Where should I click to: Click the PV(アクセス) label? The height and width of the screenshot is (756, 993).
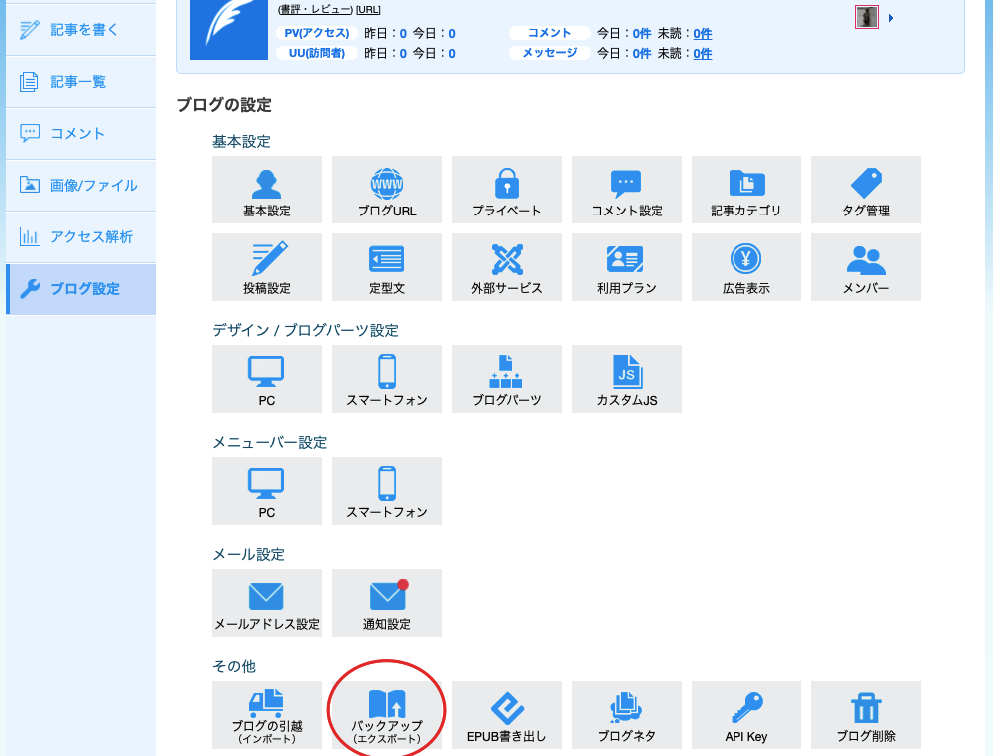click(317, 33)
